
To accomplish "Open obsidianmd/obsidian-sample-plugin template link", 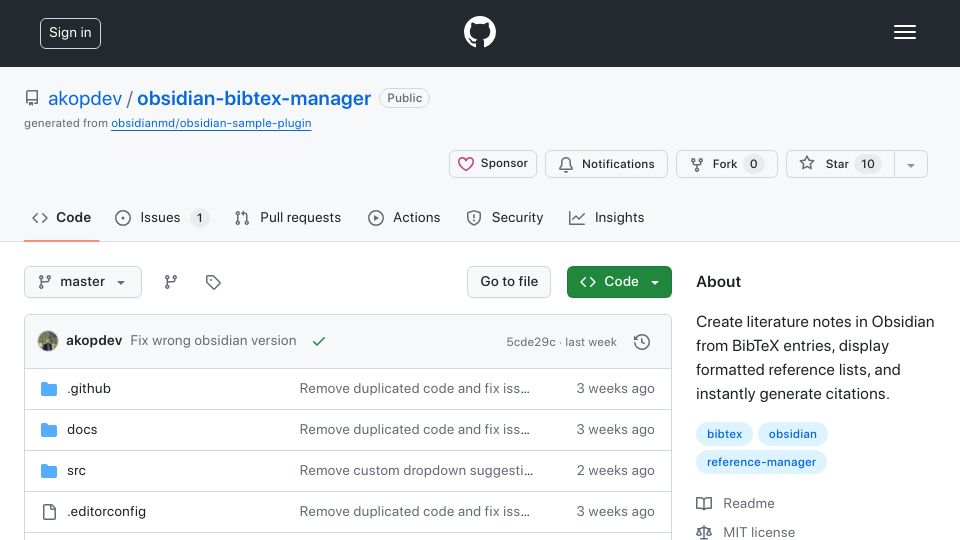I will click(x=211, y=123).
